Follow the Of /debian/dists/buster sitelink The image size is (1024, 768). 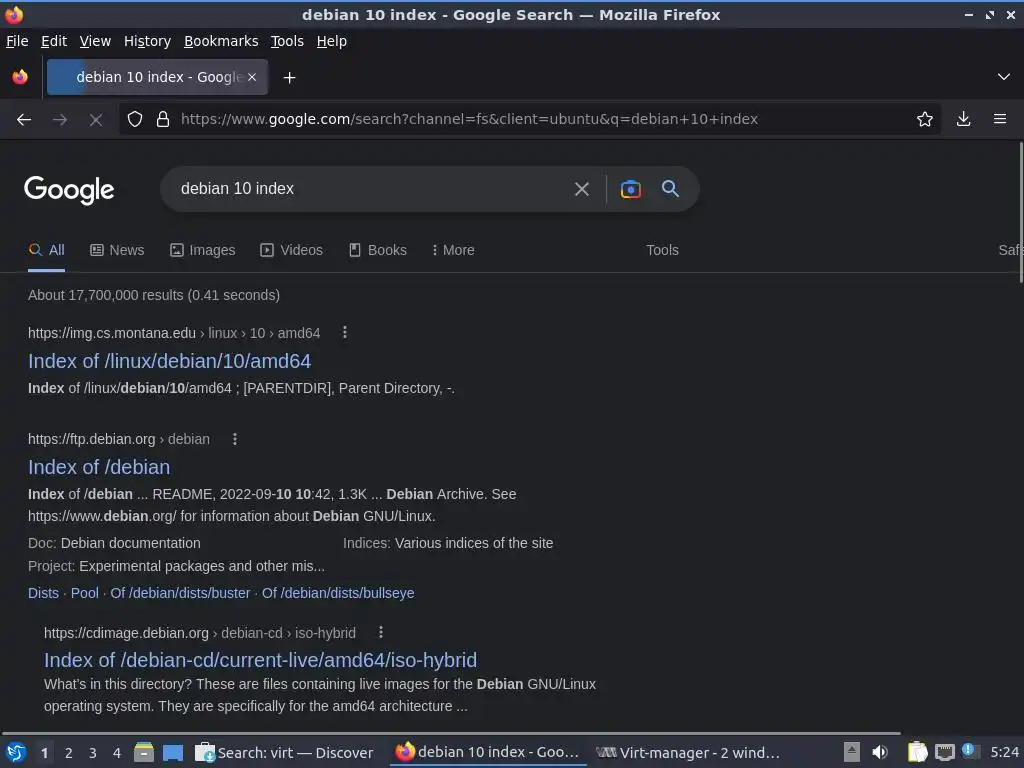(x=180, y=593)
